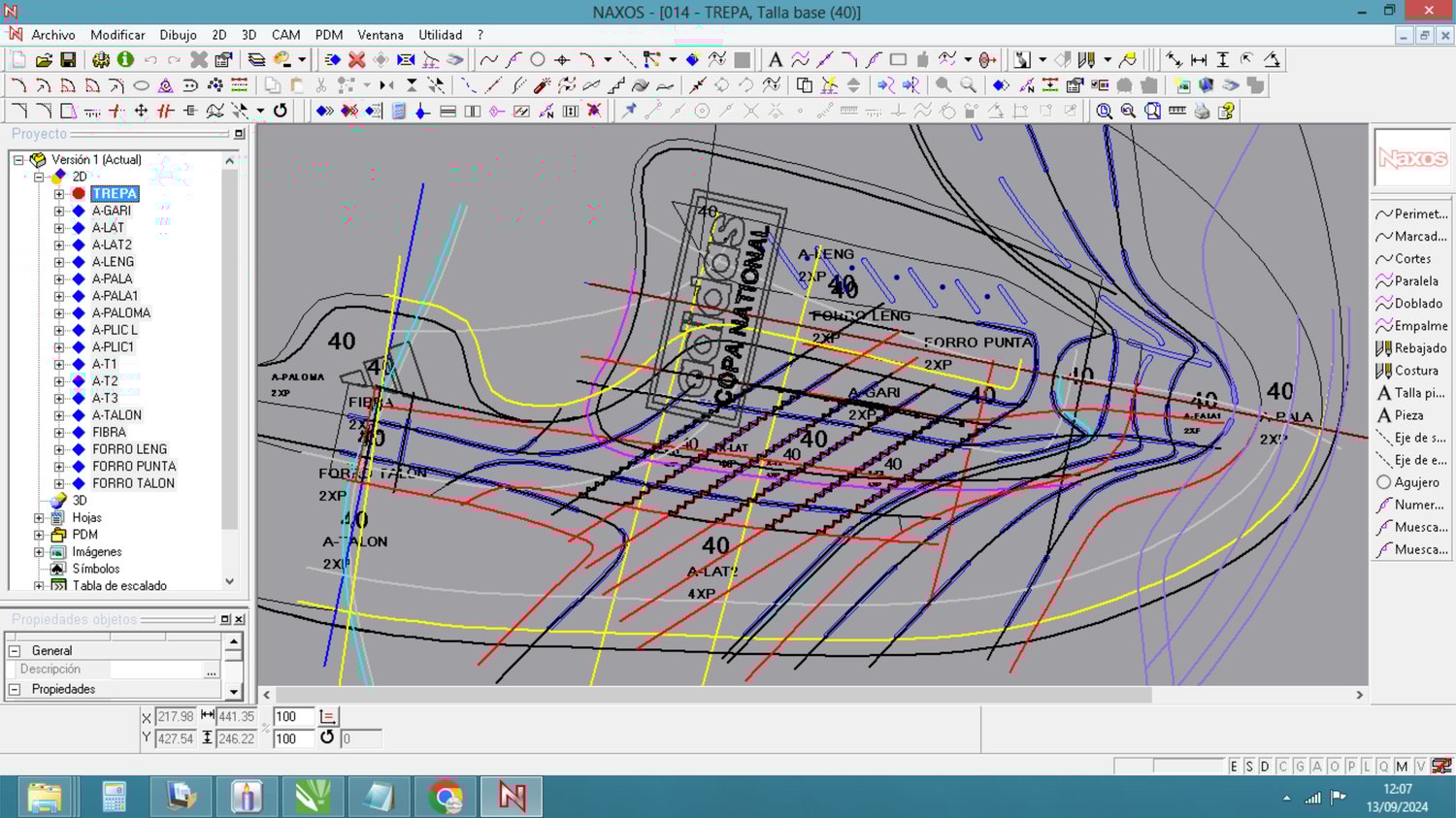The image size is (1456, 818).
Task: Toggle the G status bar indicator
Action: pos(1300,767)
